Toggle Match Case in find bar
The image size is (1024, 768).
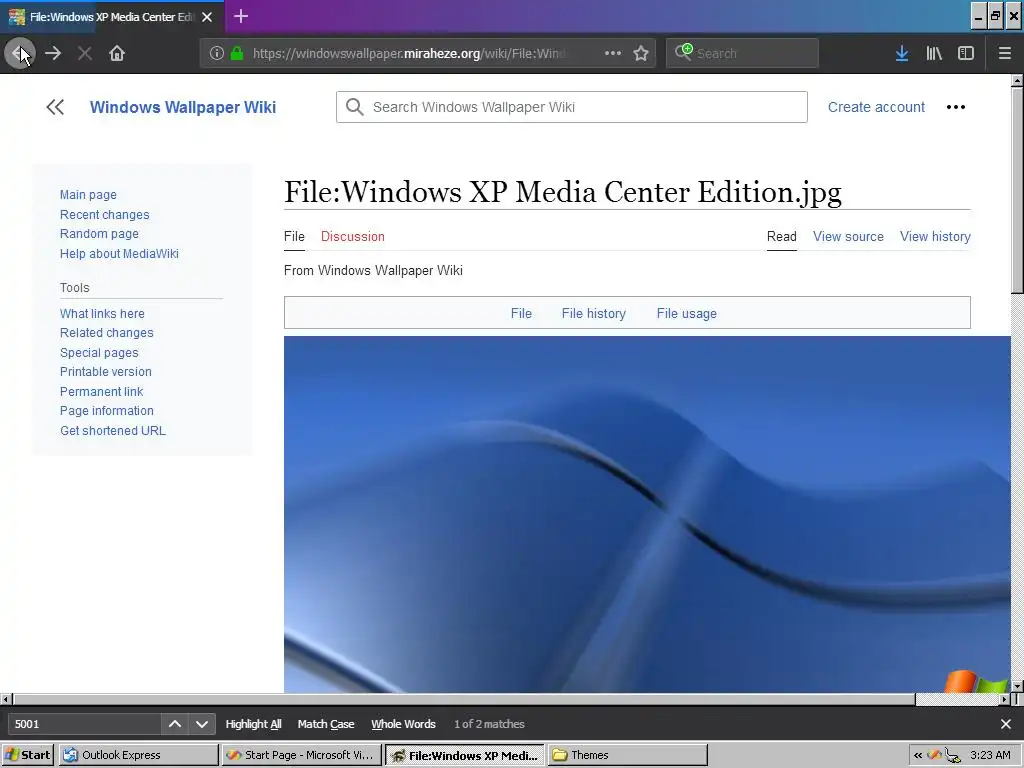326,724
